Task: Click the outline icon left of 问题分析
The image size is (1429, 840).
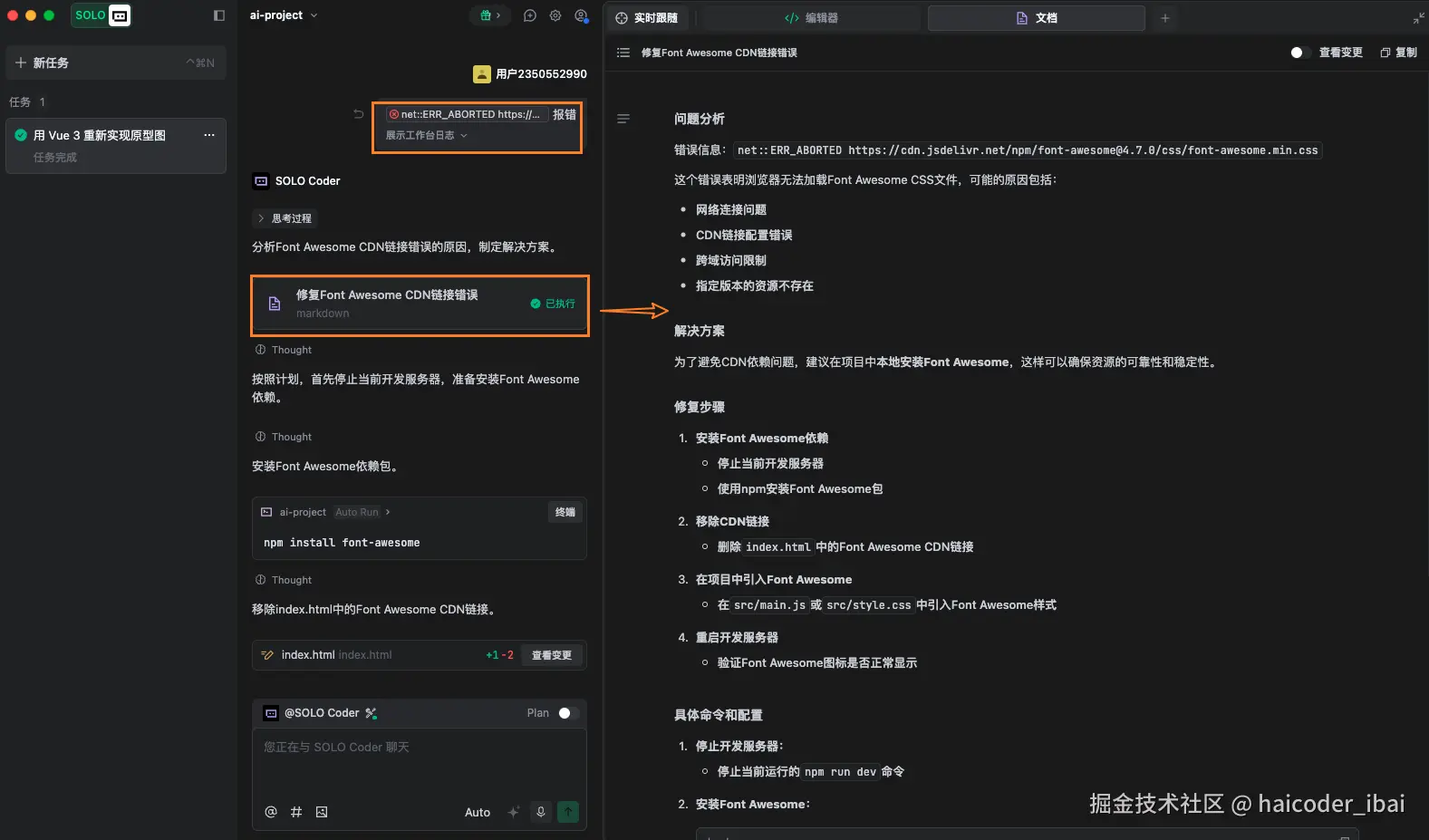Action: tap(623, 119)
